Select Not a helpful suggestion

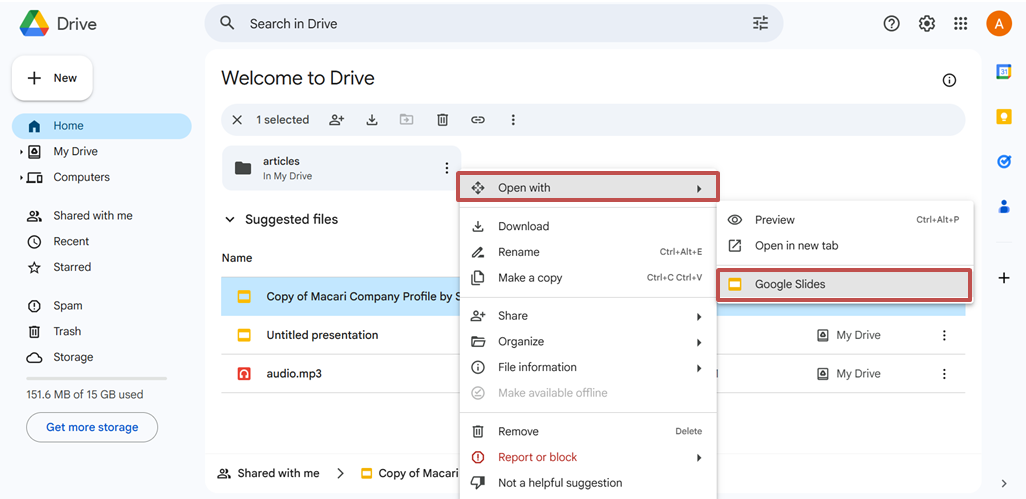pos(588,483)
